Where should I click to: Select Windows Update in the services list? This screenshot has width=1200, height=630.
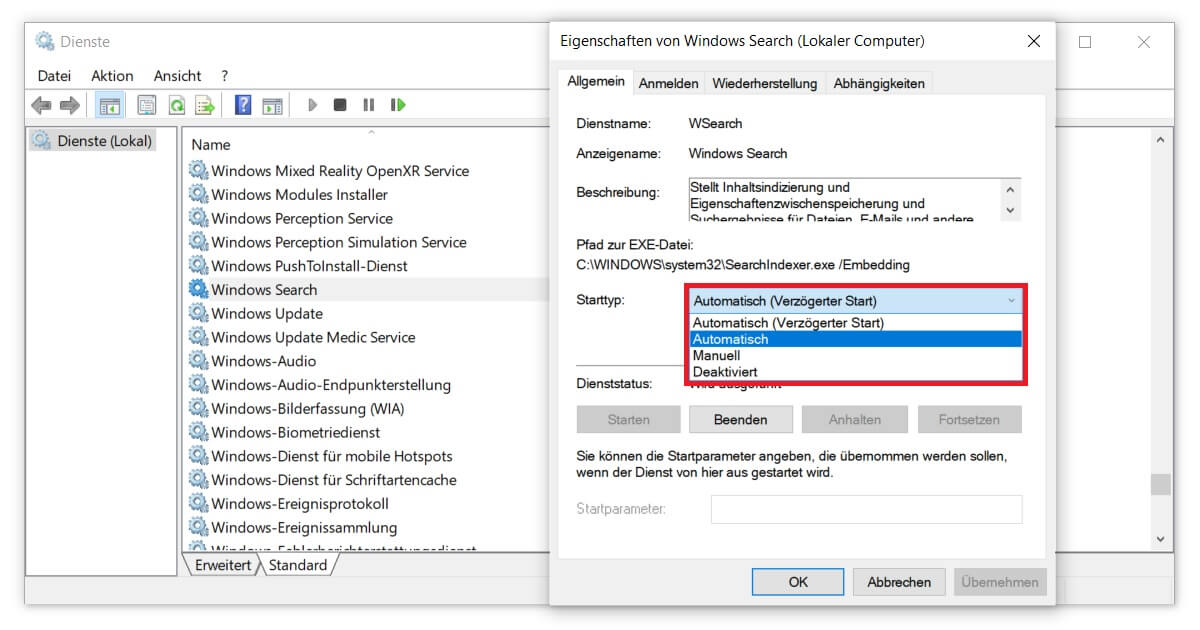click(266, 313)
